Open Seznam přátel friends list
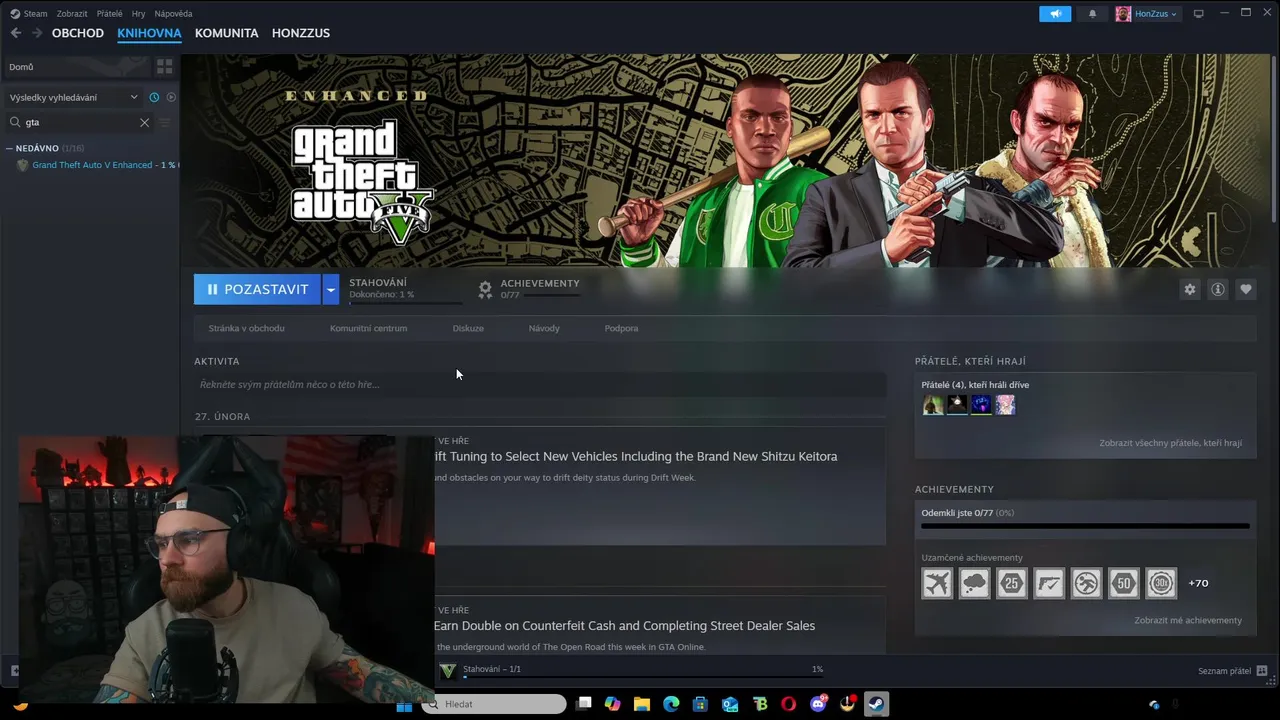Viewport: 1280px width, 720px height. click(1232, 671)
